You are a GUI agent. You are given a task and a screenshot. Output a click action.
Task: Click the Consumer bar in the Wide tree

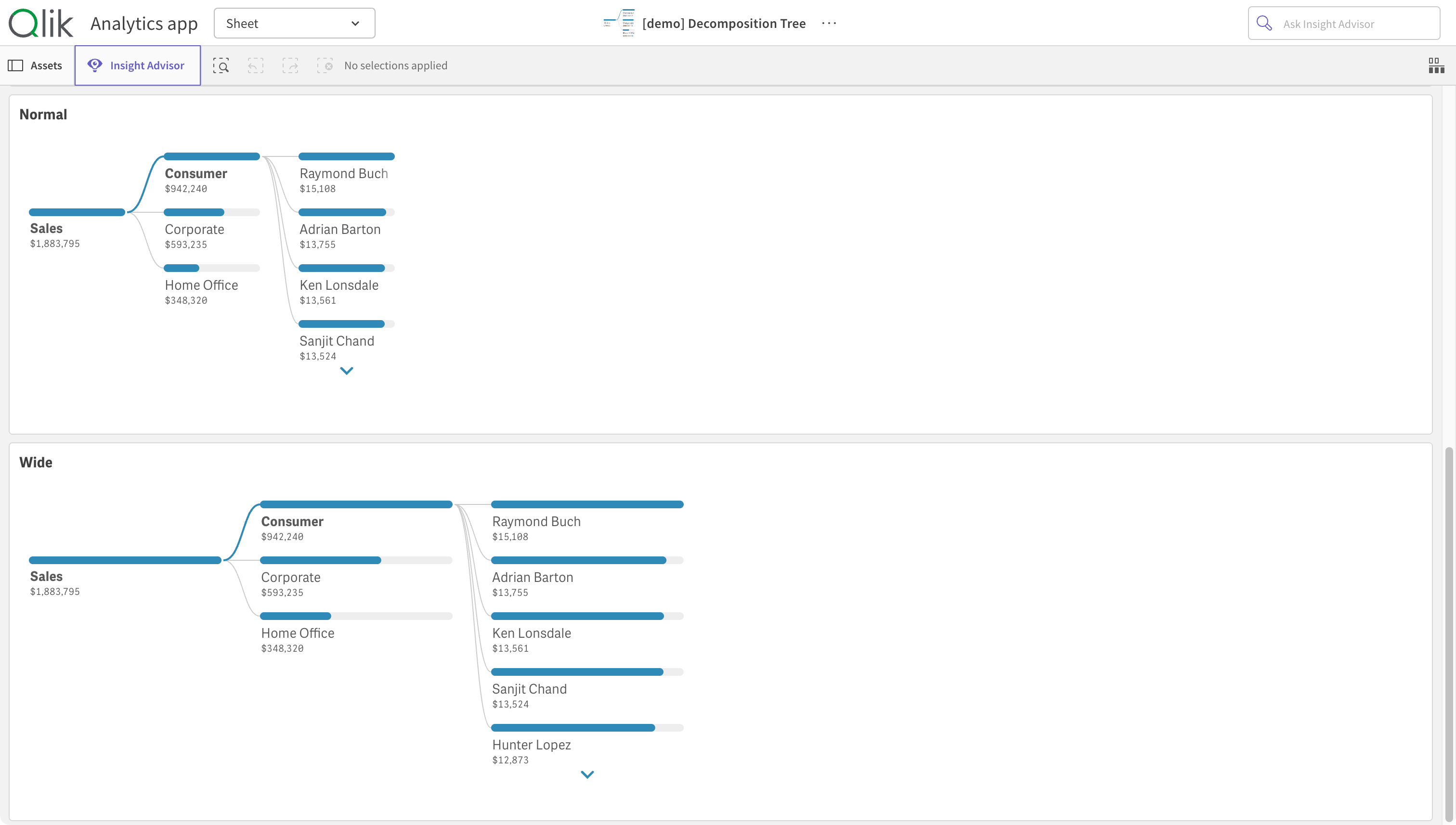tap(356, 504)
